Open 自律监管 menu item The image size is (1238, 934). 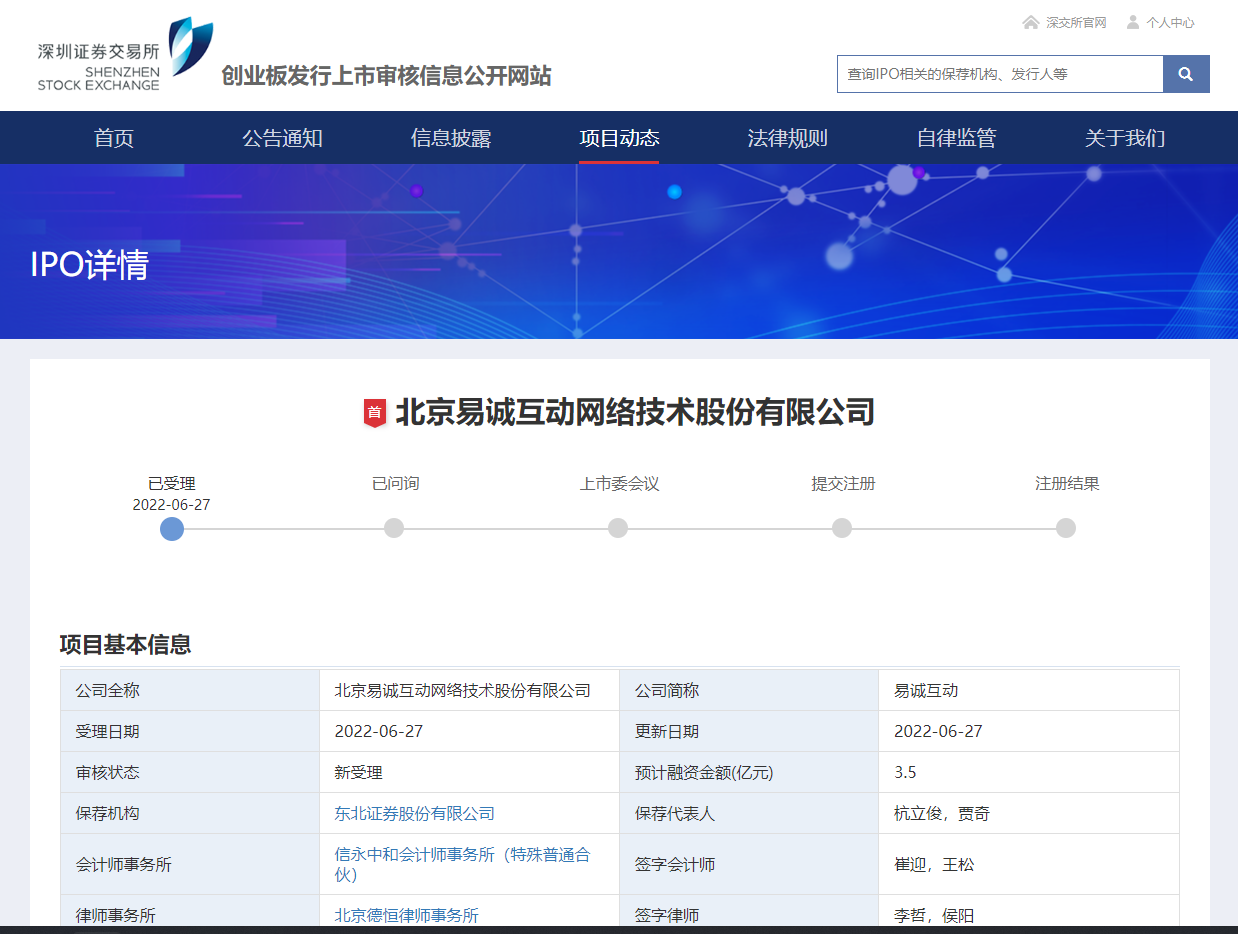(956, 138)
